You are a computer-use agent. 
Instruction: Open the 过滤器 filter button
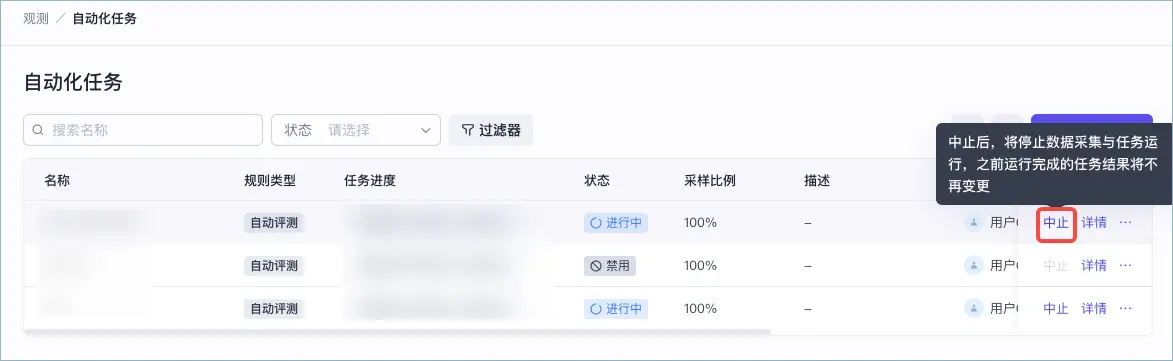(491, 130)
